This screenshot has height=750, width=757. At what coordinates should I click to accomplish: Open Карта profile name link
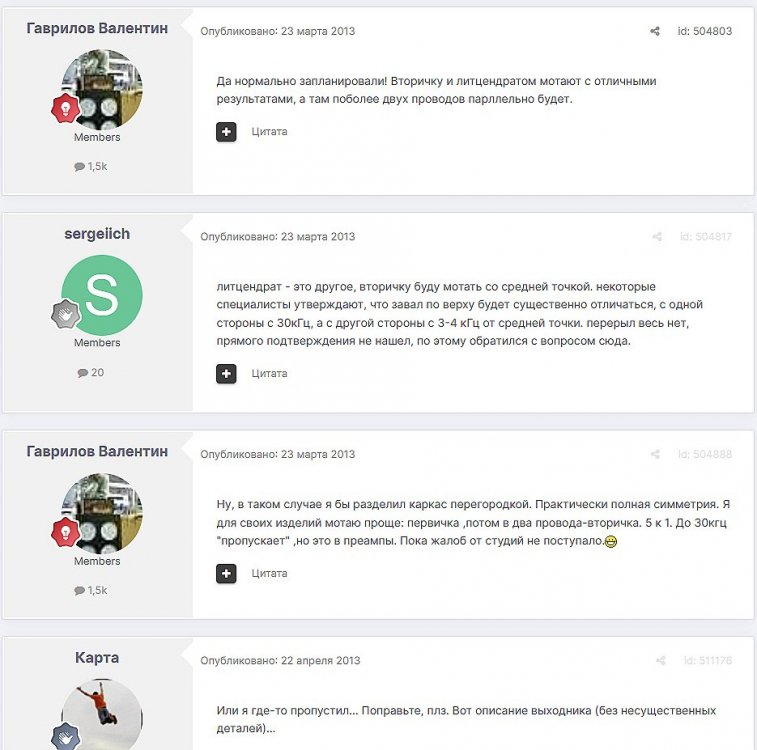tap(97, 657)
